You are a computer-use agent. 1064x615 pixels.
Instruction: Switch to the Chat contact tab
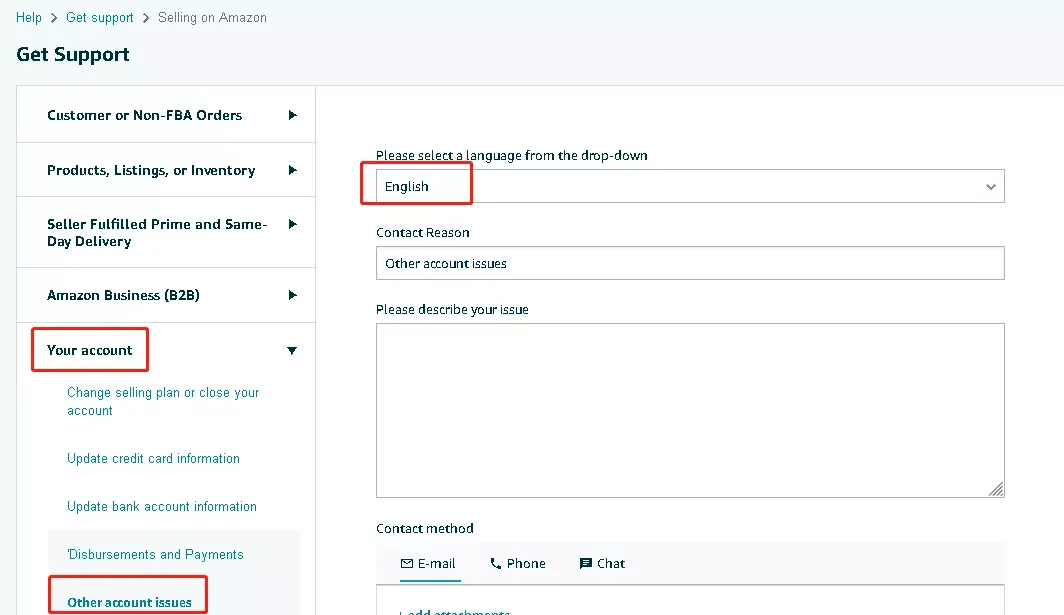[x=602, y=563]
